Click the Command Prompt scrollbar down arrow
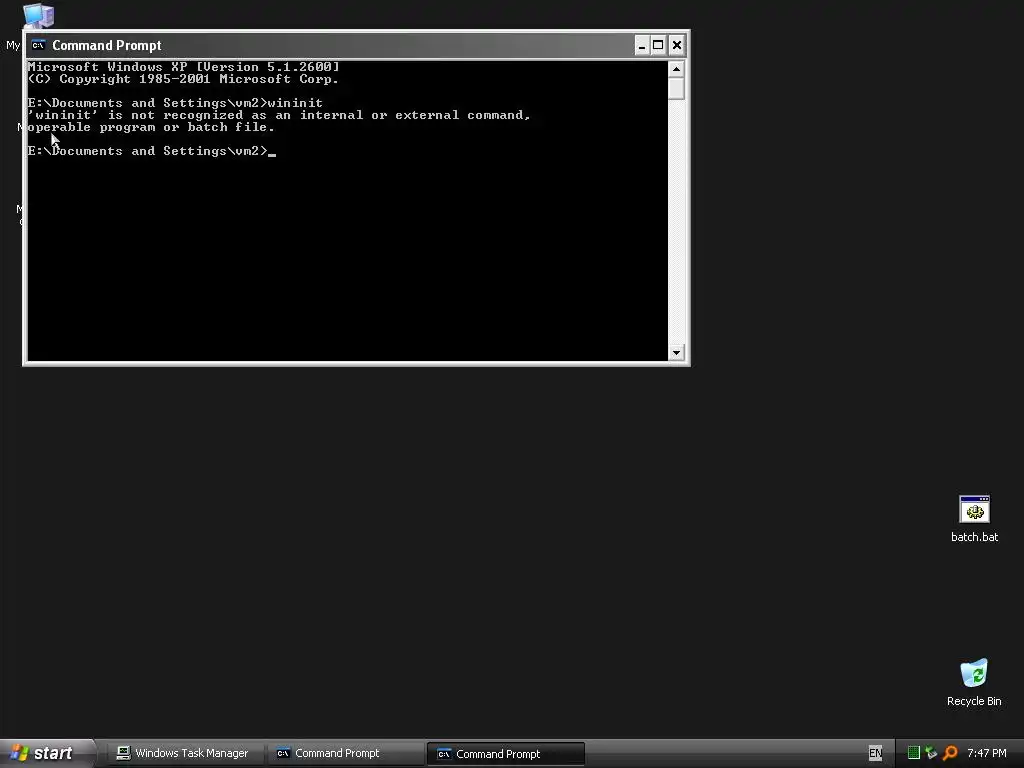This screenshot has width=1024, height=768. click(676, 353)
